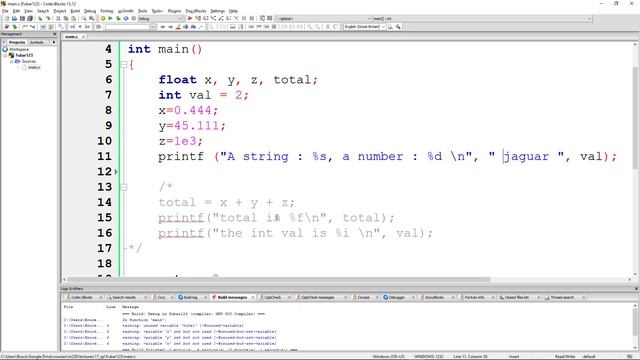The image size is (640, 360).
Task: Click the Replace icon
Action: click(91, 18)
